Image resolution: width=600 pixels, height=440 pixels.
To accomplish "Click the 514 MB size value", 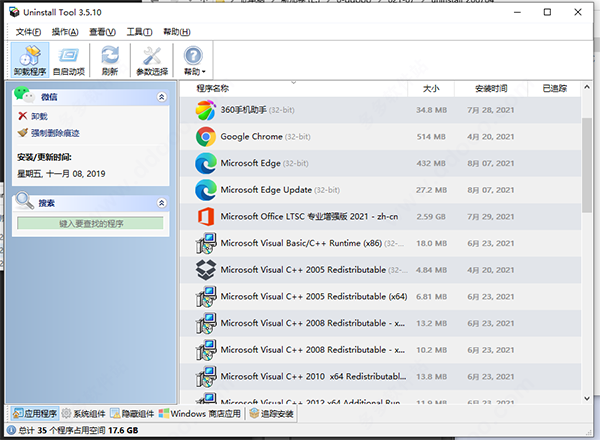I will [431, 137].
